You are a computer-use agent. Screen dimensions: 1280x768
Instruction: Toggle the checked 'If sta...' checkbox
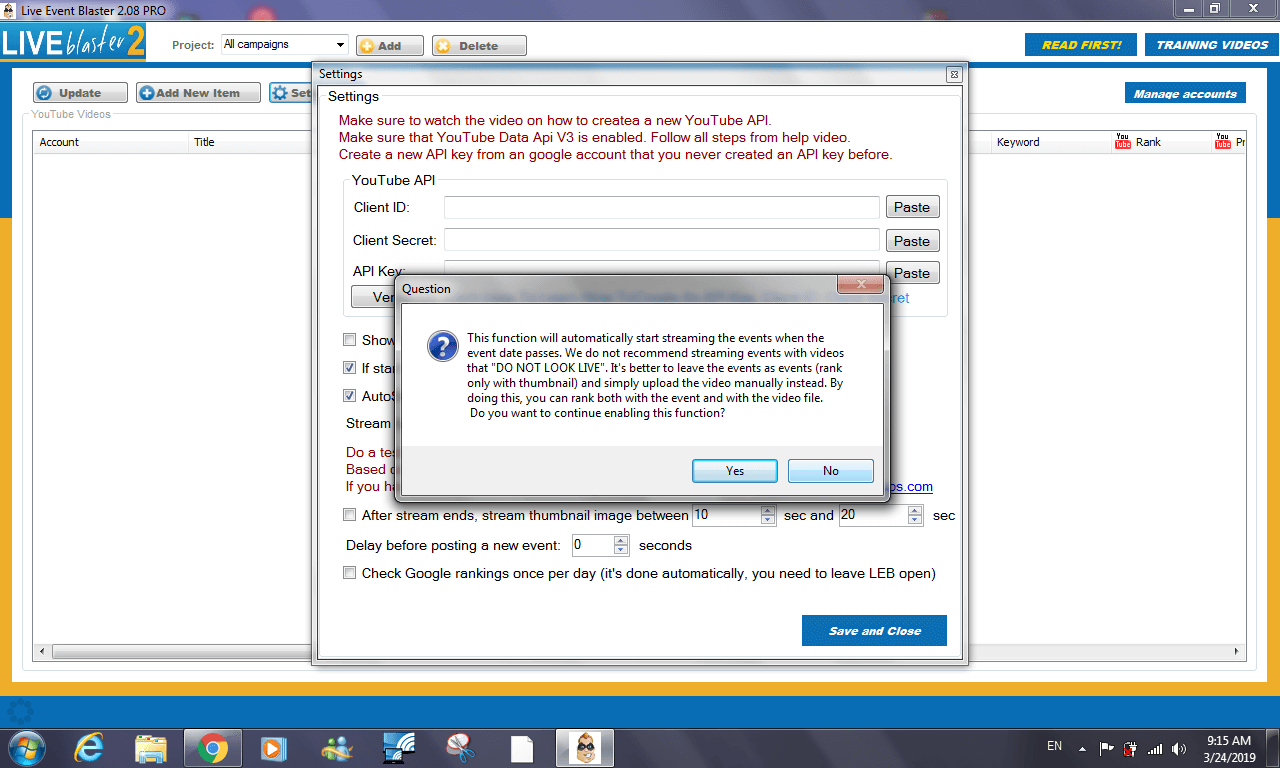(349, 368)
